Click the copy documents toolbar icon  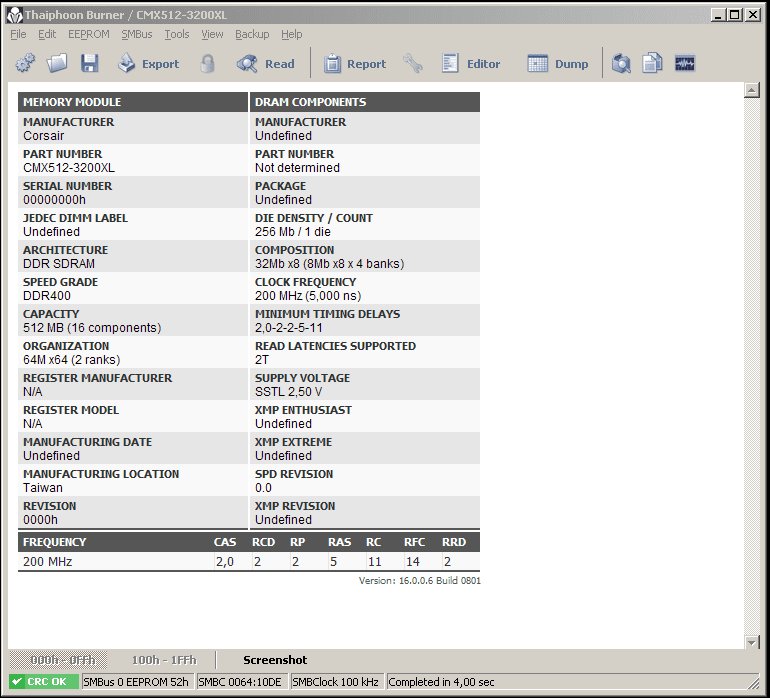coord(652,63)
